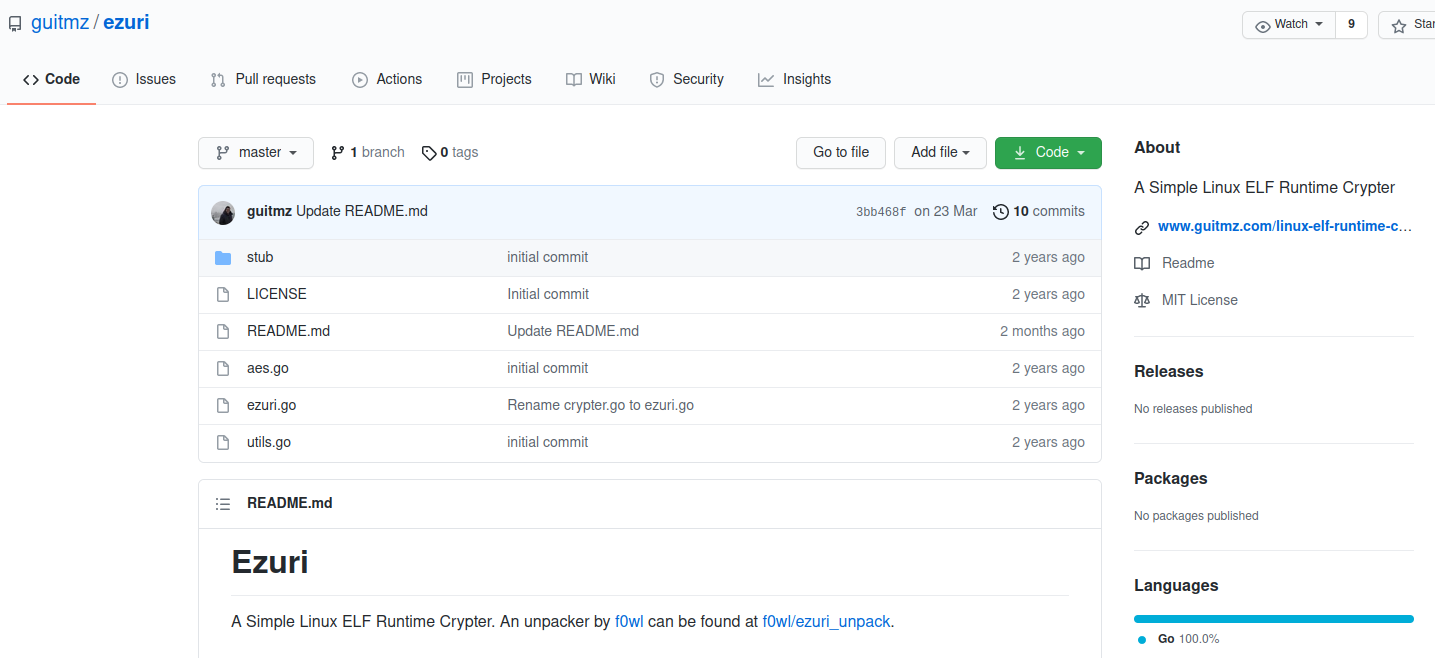Click the stub folder icon
The height and width of the screenshot is (658, 1435).
pyautogui.click(x=223, y=258)
